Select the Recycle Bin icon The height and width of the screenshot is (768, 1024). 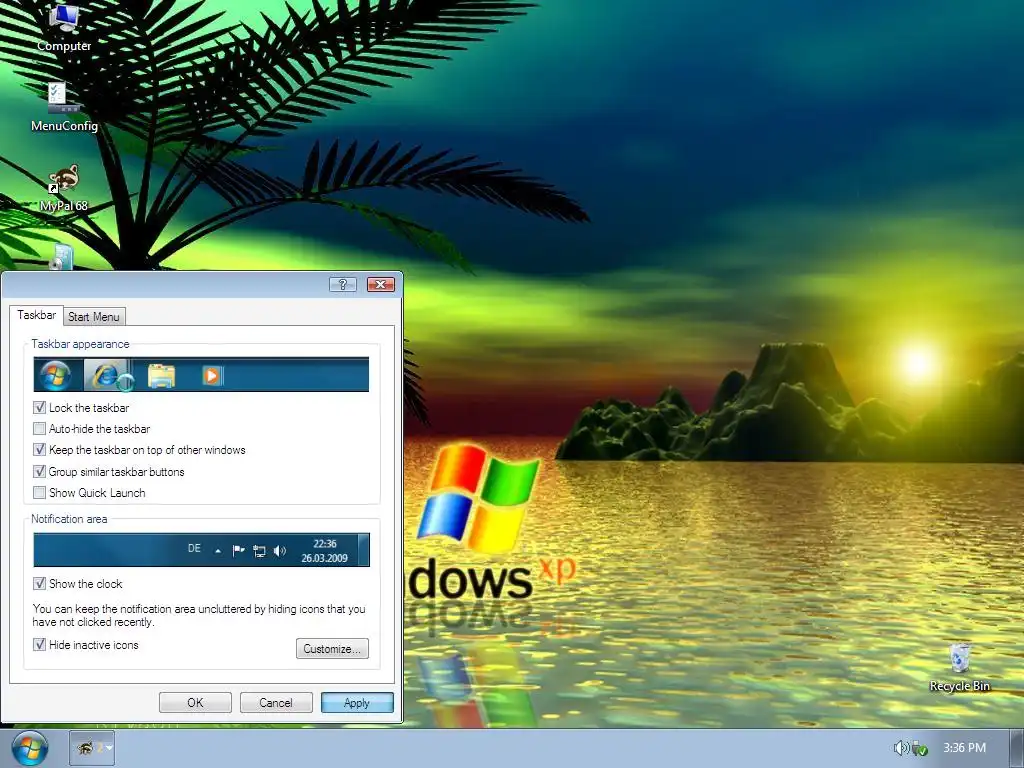959,667
